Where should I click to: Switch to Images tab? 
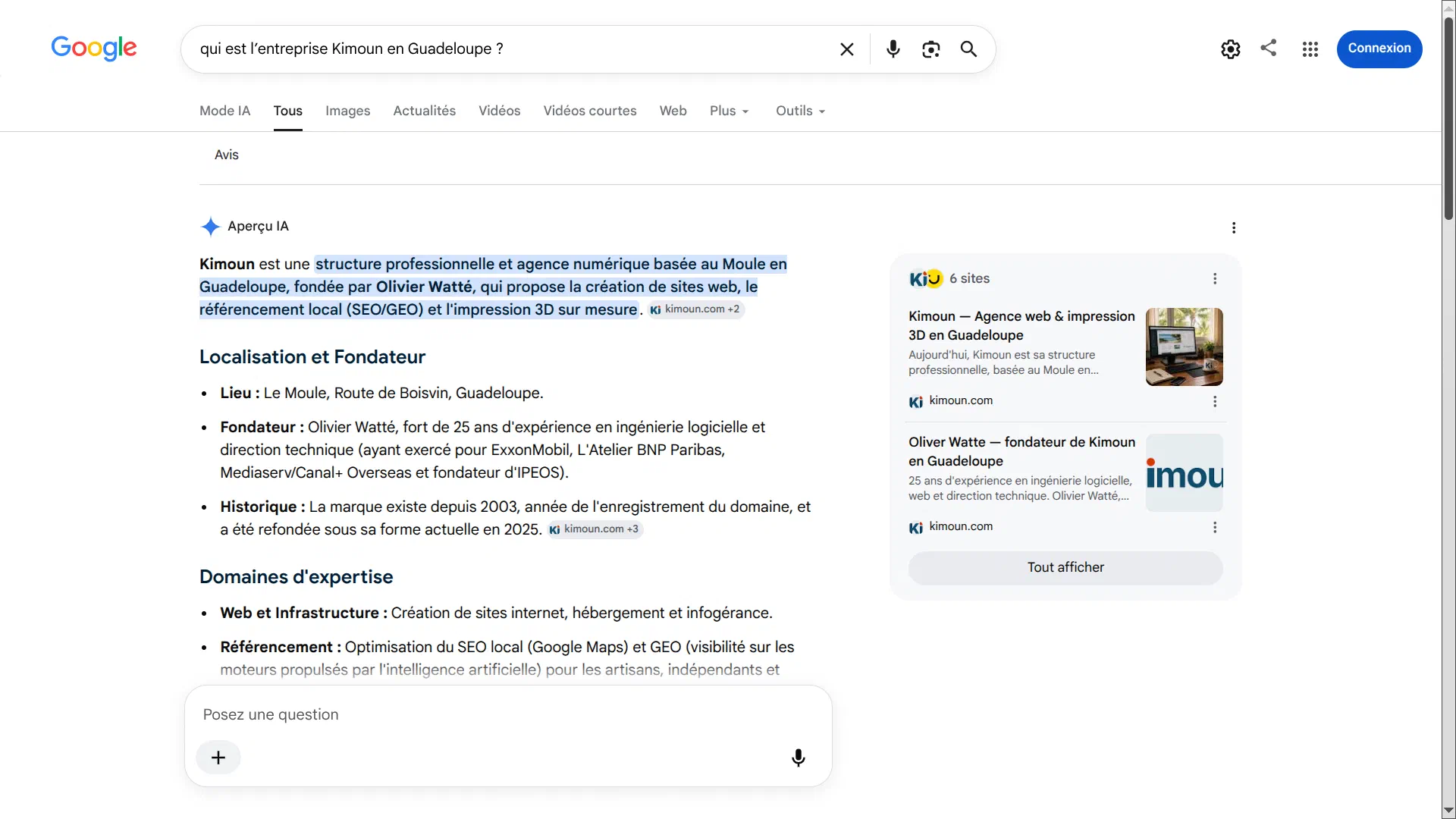tap(348, 111)
